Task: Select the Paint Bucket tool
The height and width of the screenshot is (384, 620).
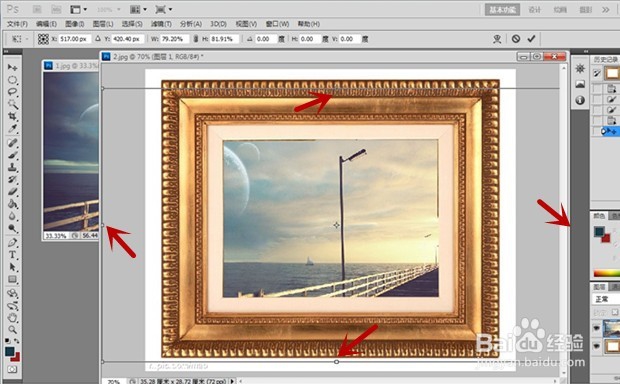Action: click(12, 204)
